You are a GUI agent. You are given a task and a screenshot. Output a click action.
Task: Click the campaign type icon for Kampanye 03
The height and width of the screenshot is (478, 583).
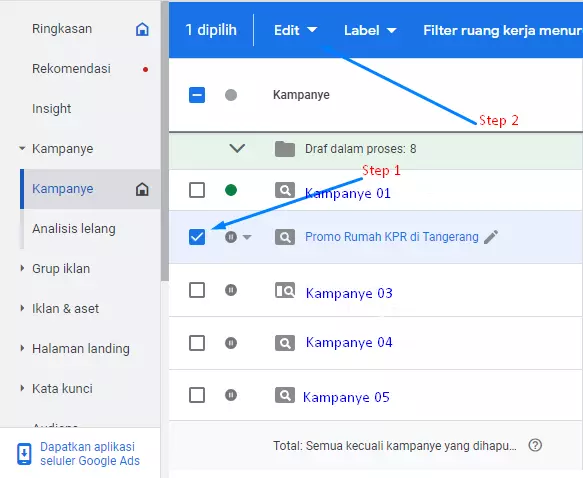tap(285, 290)
